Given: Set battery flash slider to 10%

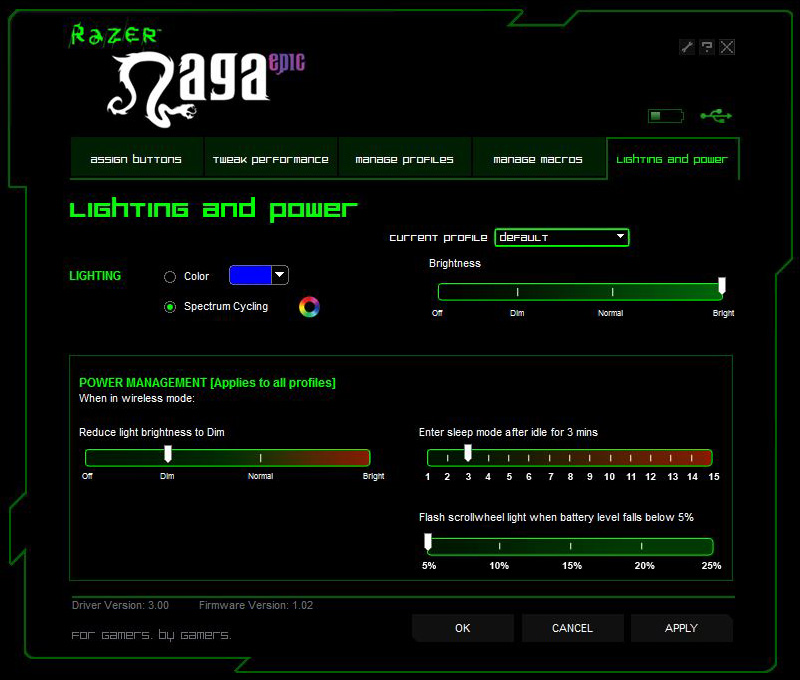Looking at the screenshot, I should click(499, 546).
